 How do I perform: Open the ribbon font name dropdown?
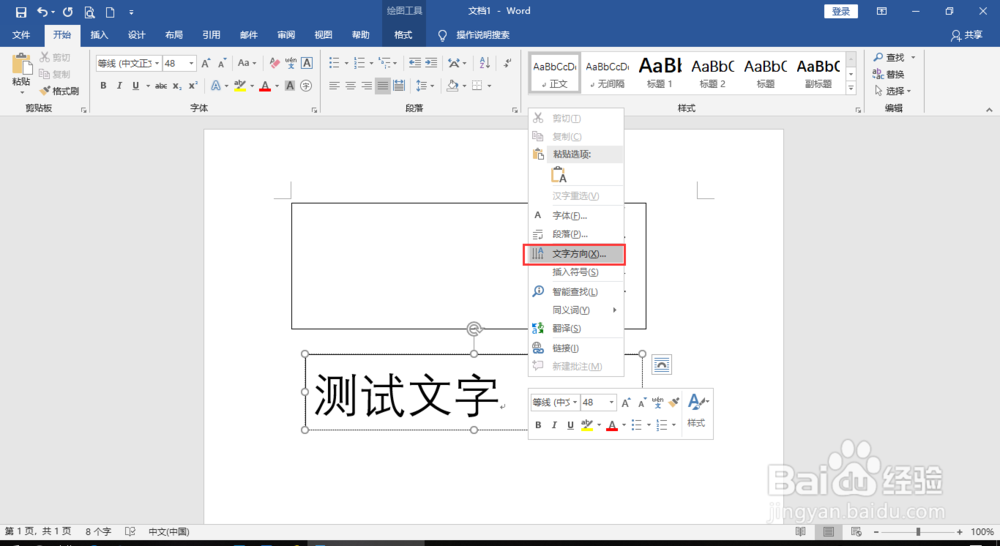point(157,63)
